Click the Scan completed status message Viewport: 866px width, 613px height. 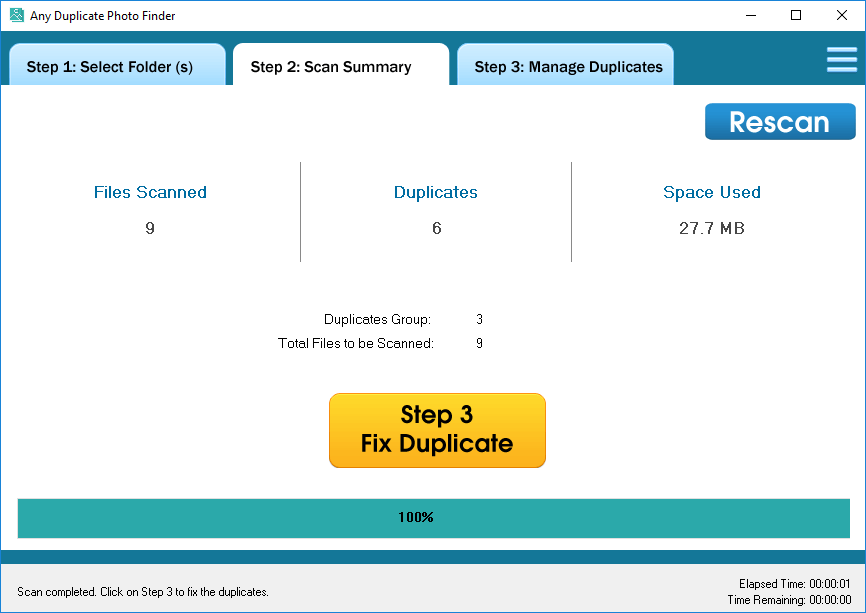(x=143, y=592)
